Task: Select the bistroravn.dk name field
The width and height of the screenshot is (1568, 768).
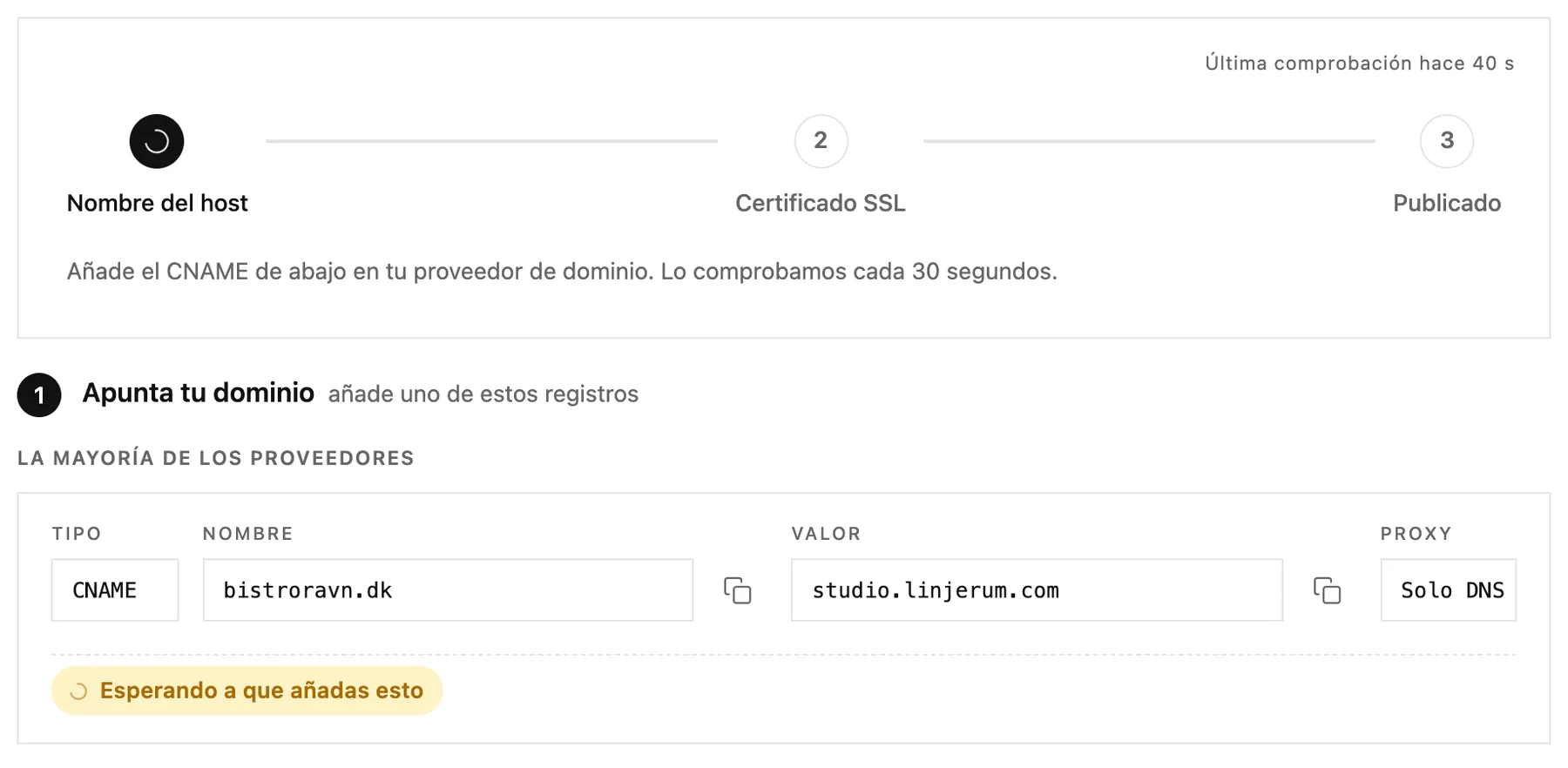Action: tap(448, 590)
